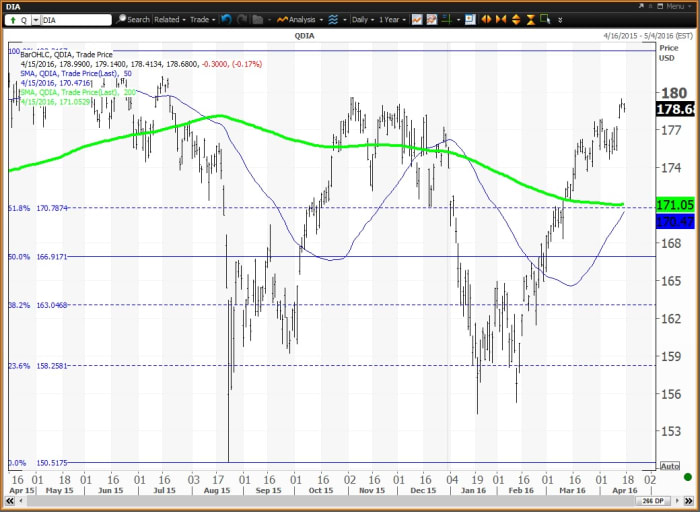This screenshot has height=512, width=700.
Task: Open the Daily interval dropdown
Action: 363,20
